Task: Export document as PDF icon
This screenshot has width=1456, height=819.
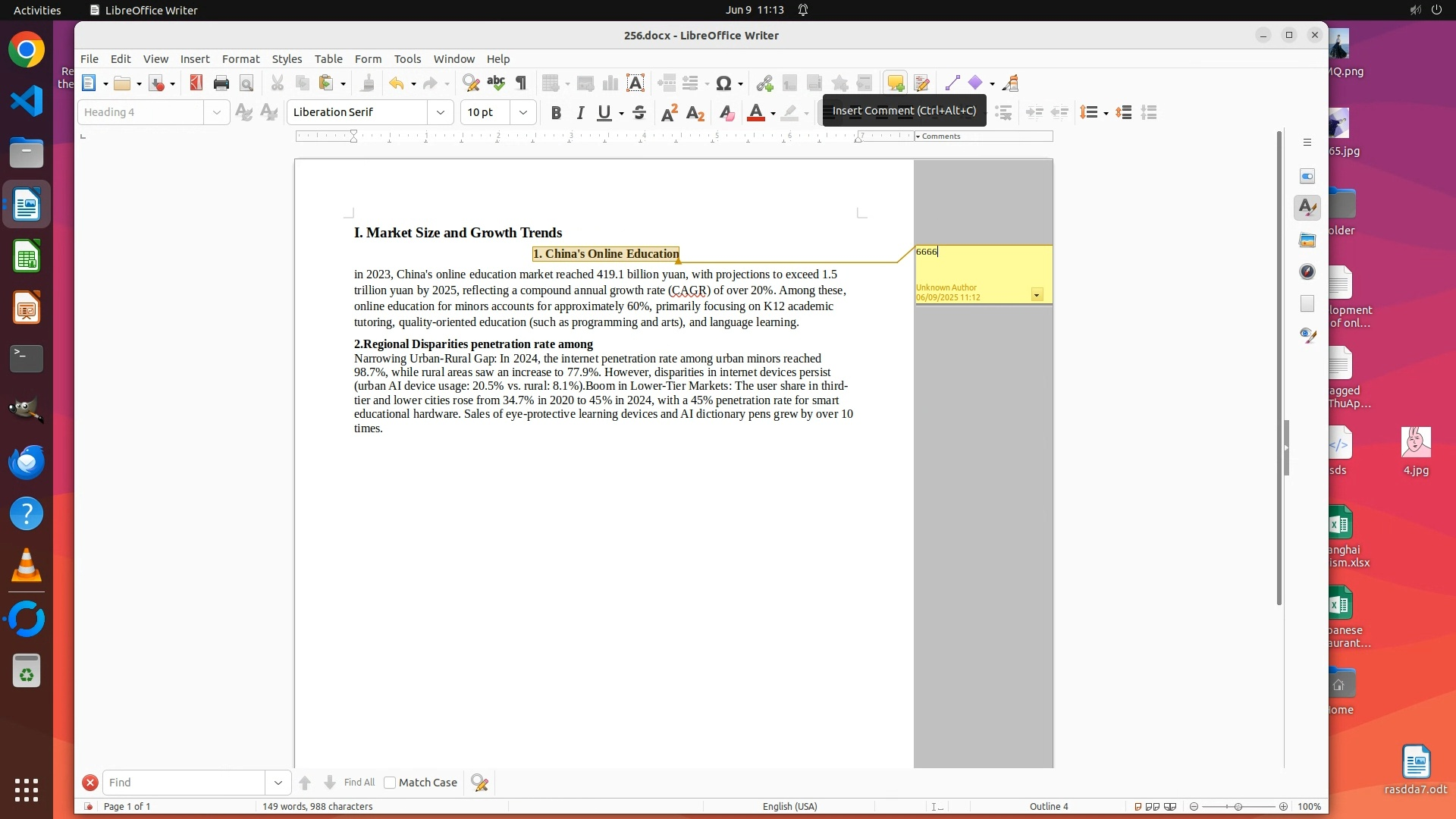Action: (196, 83)
